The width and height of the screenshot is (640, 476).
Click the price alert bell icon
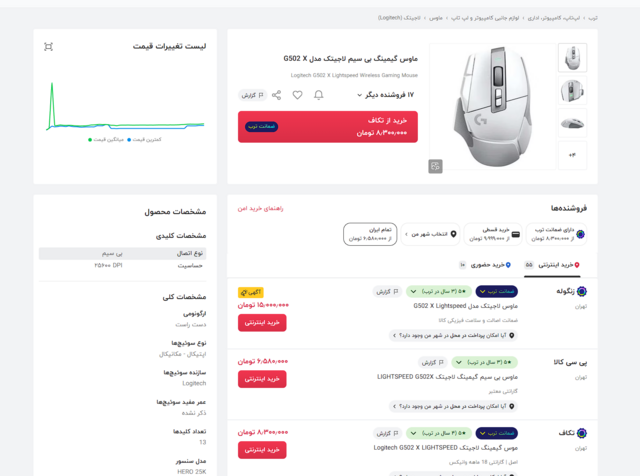coord(318,95)
